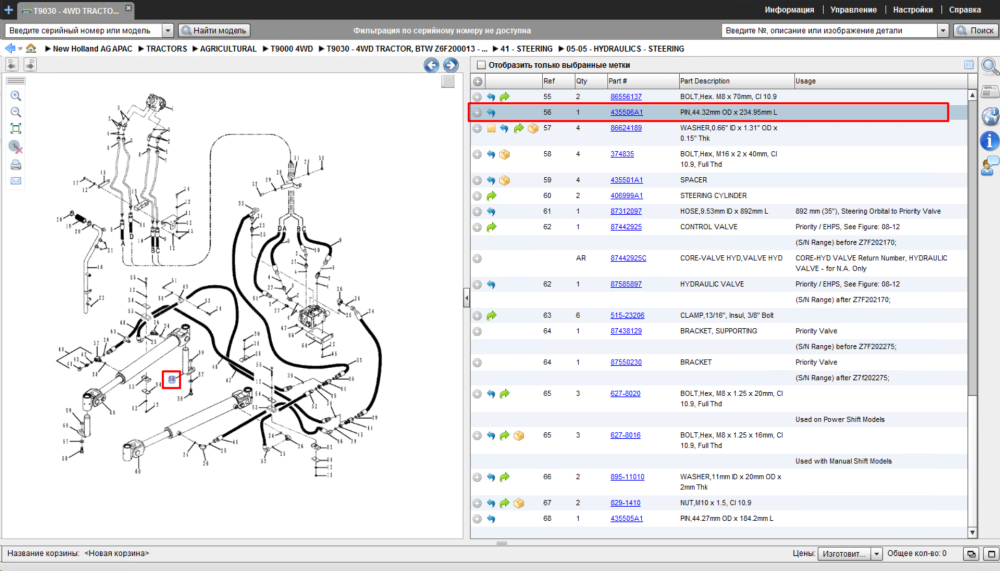Print the steering hydraulics diagram

[x=16, y=165]
